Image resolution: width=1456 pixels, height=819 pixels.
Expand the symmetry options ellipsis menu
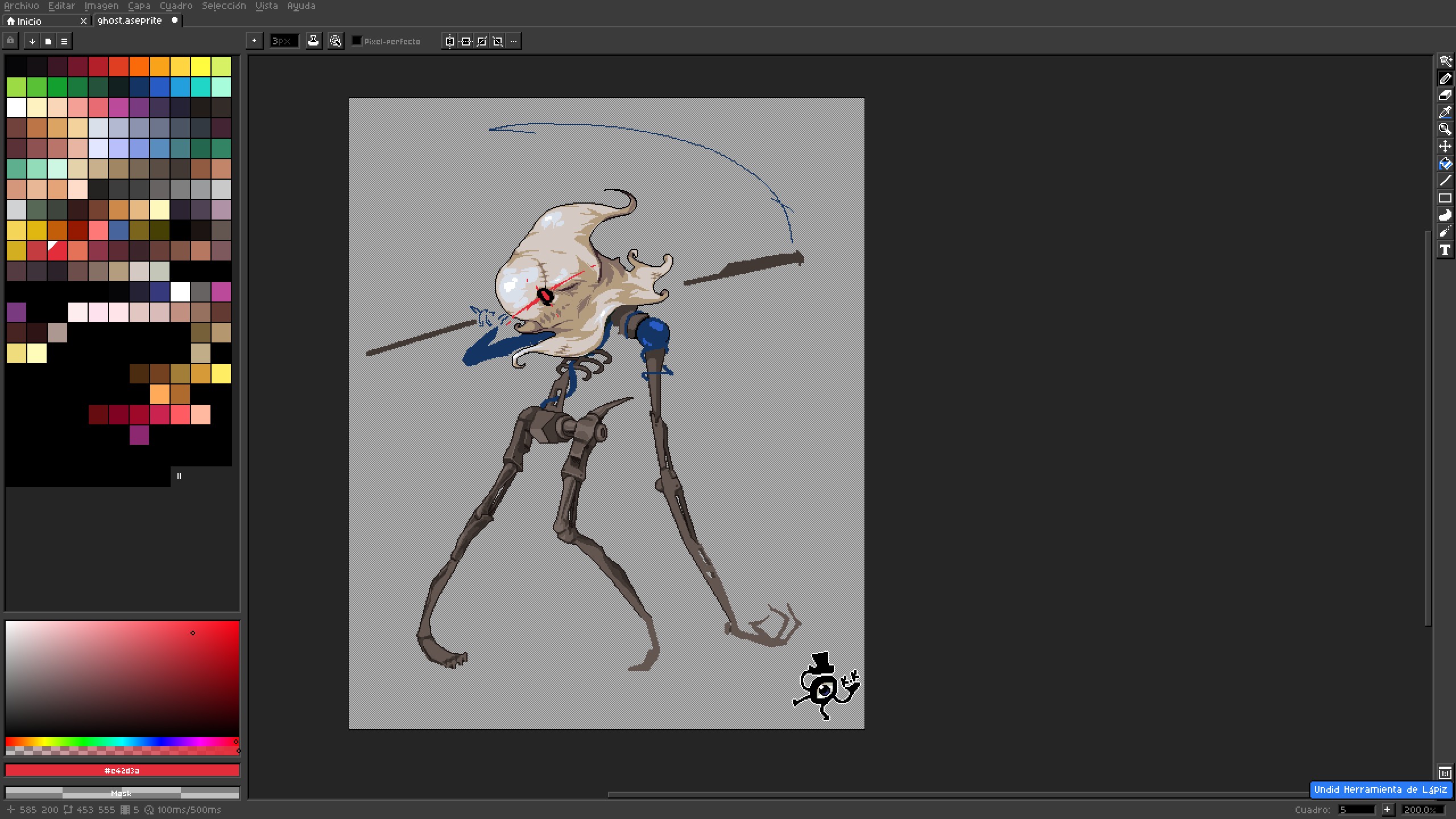514,41
